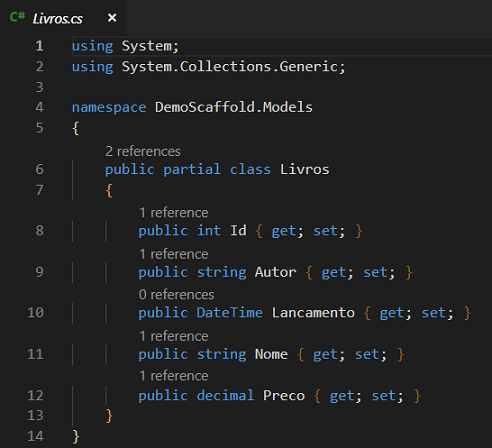The height and width of the screenshot is (448, 492).
Task: Click the opening brace on line 7
Action: (x=109, y=191)
